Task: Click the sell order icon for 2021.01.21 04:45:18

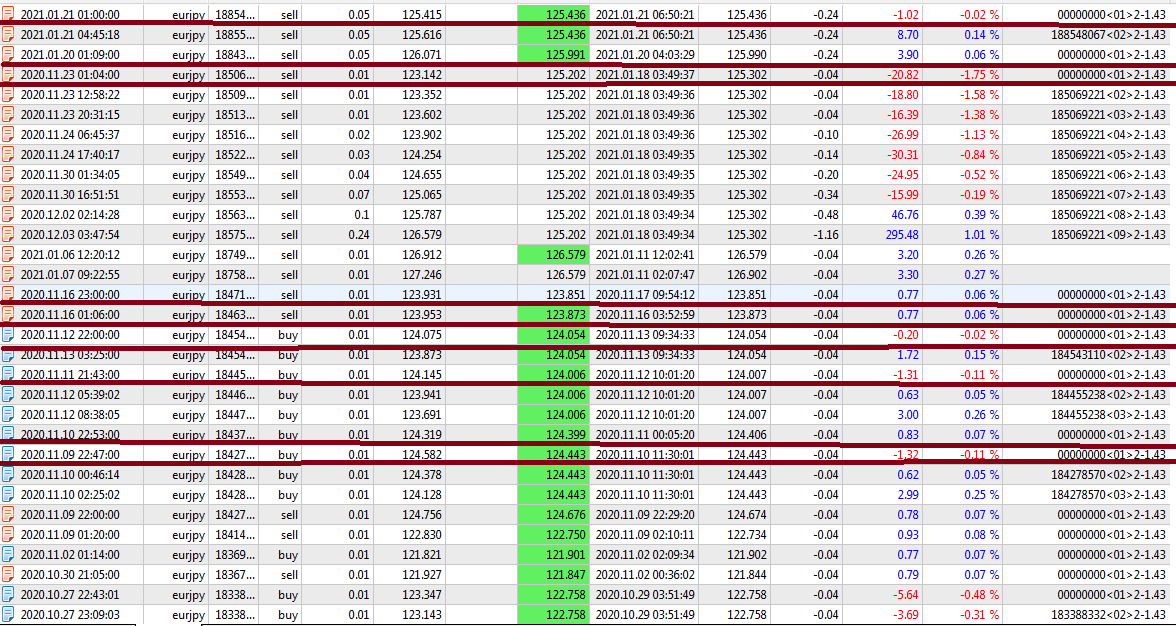Action: pyautogui.click(x=8, y=34)
